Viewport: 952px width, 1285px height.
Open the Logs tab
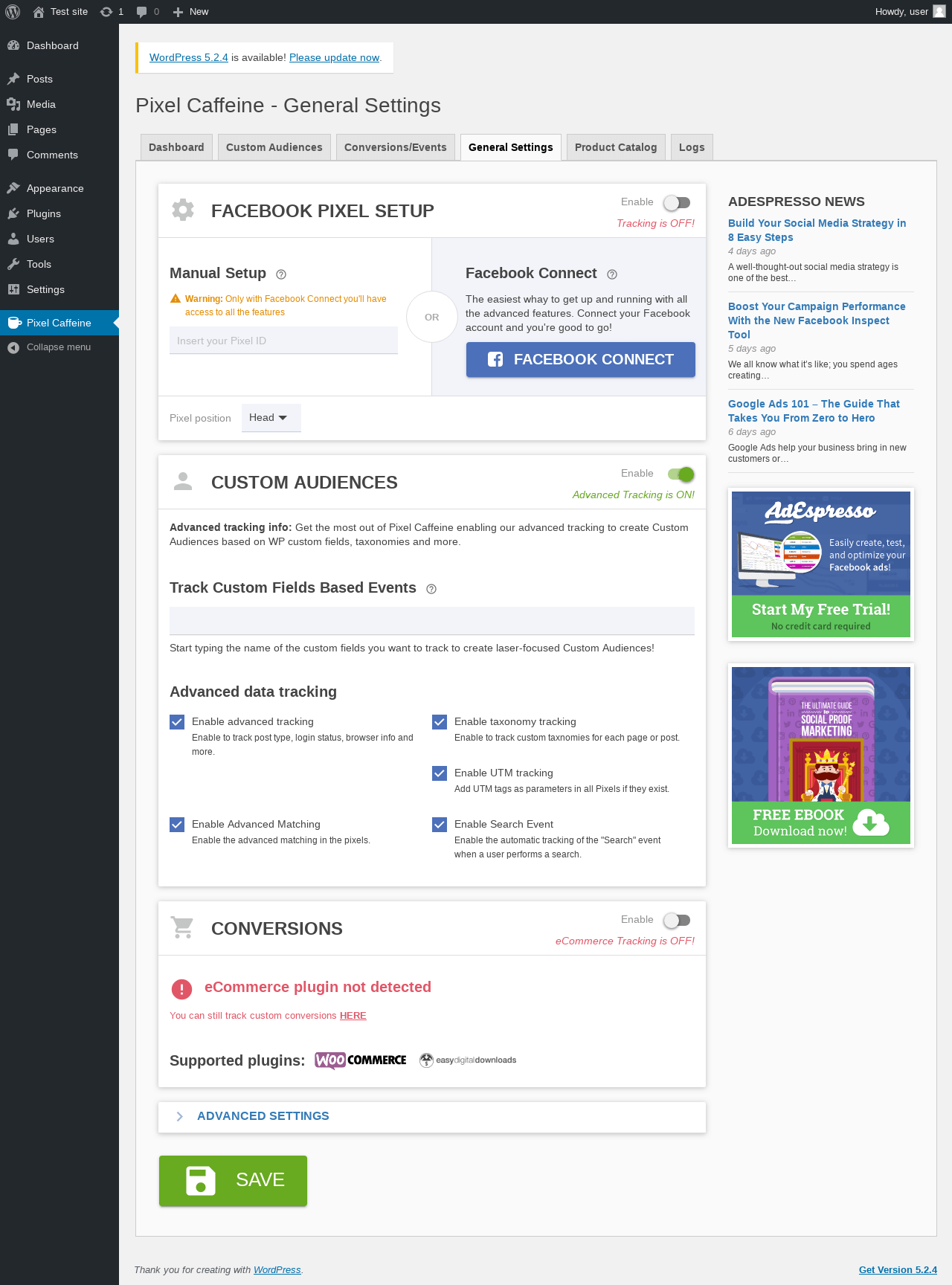point(692,147)
